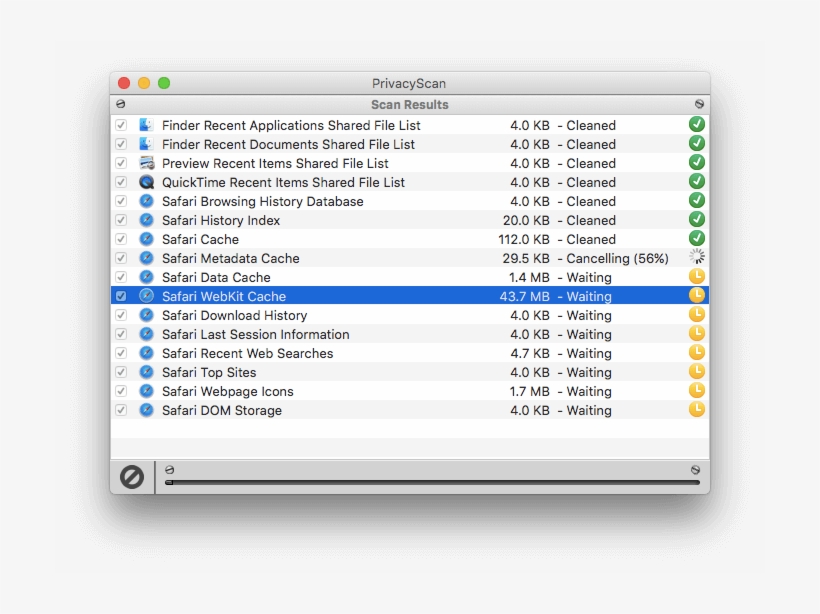This screenshot has height=614, width=820.
Task: Click the green zoom button of PrivacyScan window
Action: (164, 83)
